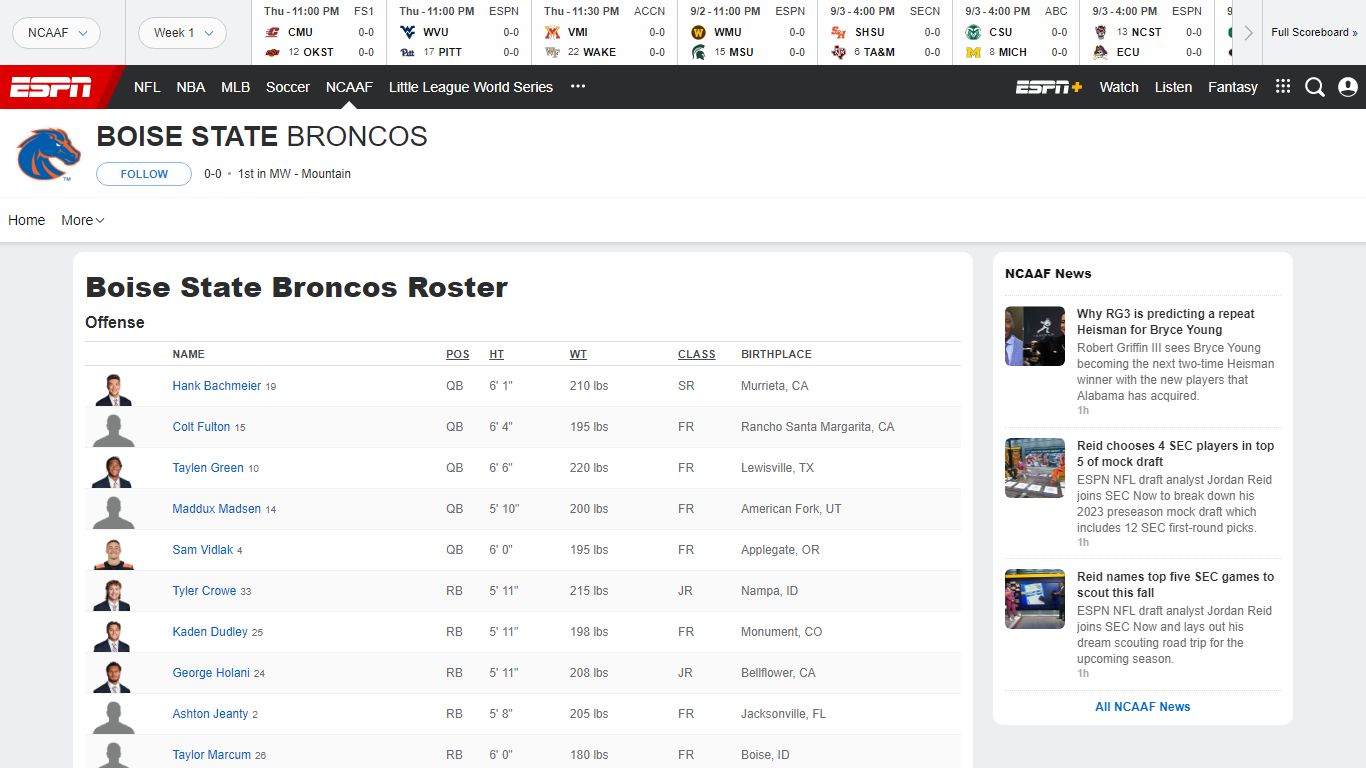Open Hank Bachmeier player page

coord(217,386)
